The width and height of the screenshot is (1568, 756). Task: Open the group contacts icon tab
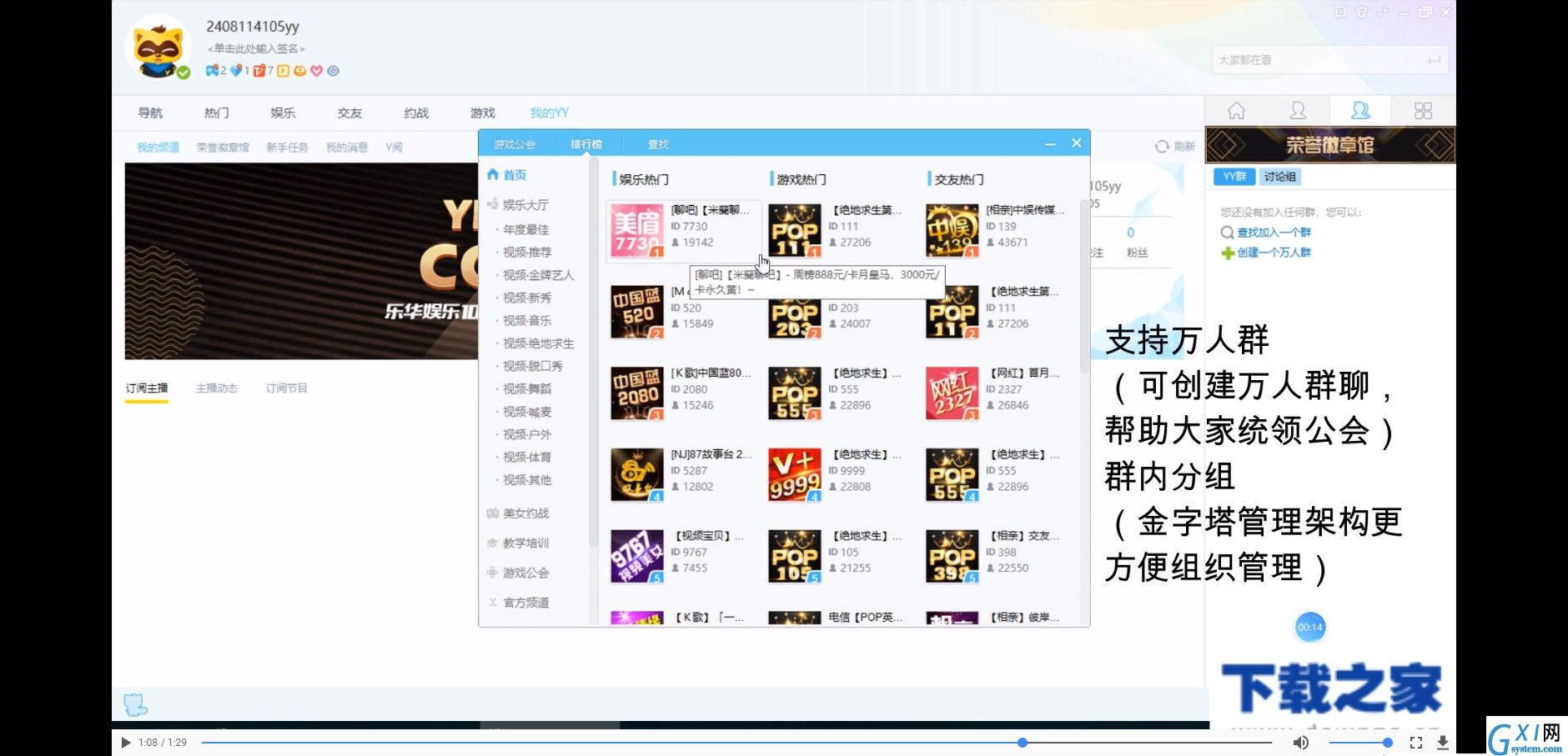1360,111
